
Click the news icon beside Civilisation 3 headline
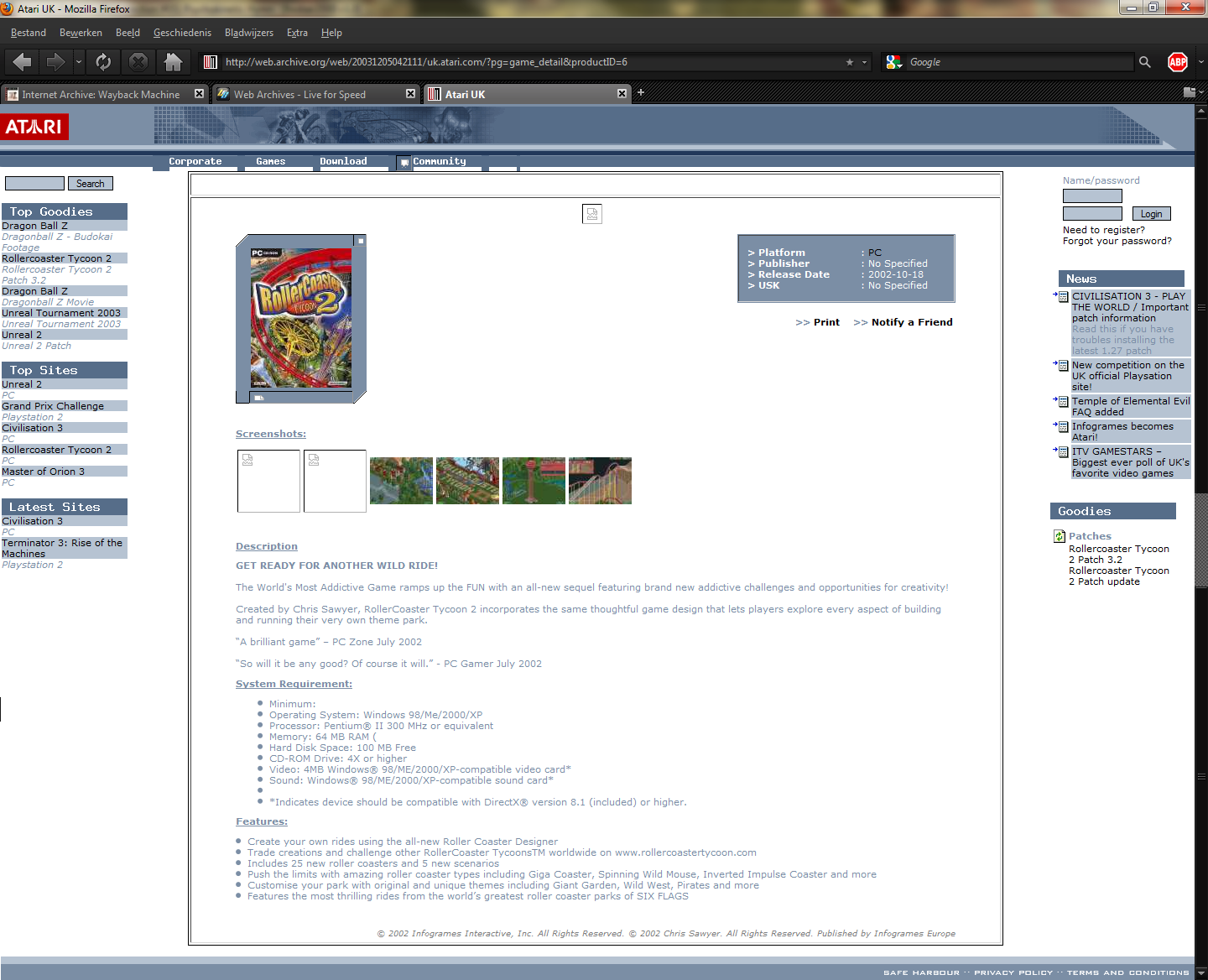(1063, 296)
